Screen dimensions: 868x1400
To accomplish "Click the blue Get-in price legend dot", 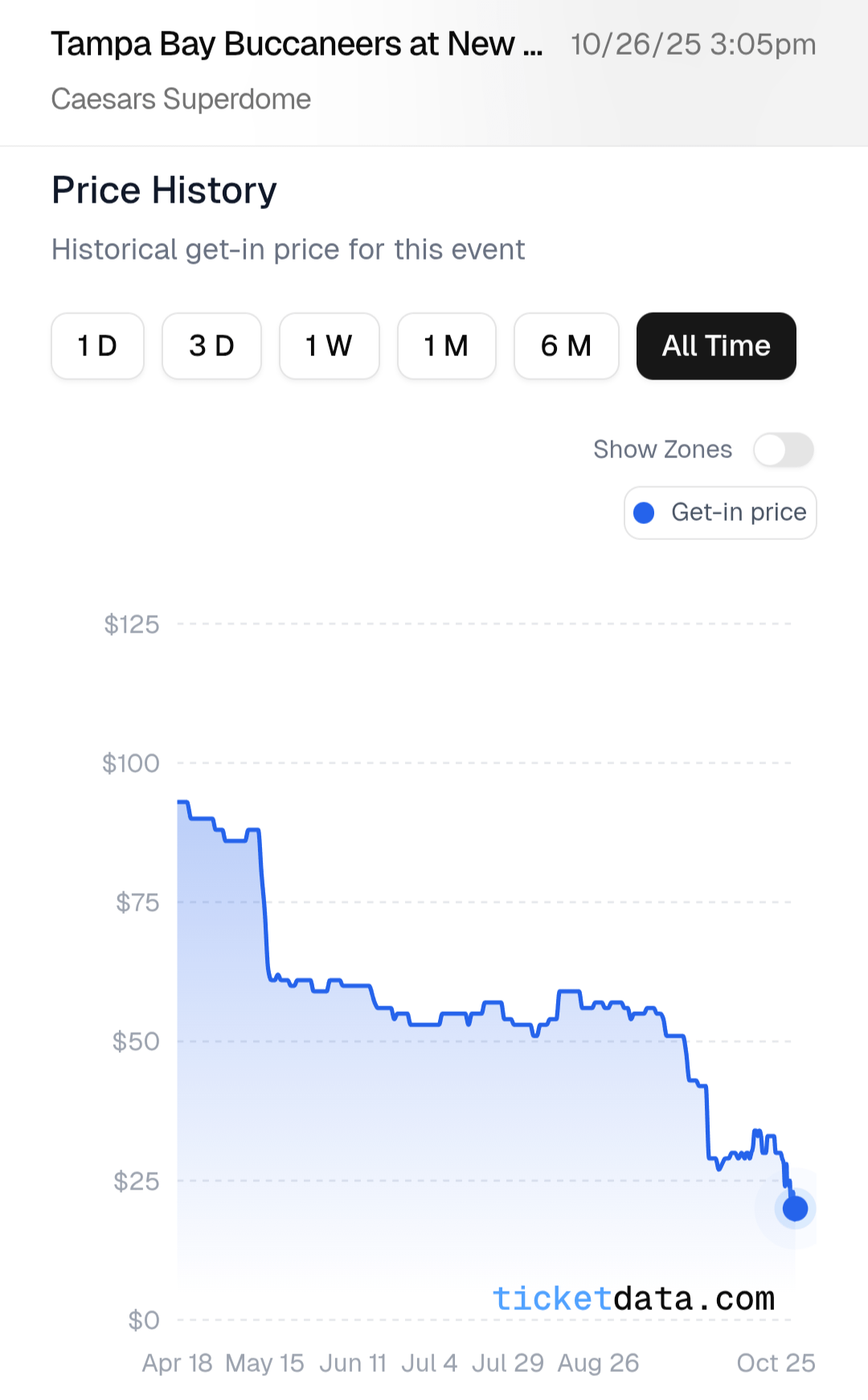I will (644, 513).
